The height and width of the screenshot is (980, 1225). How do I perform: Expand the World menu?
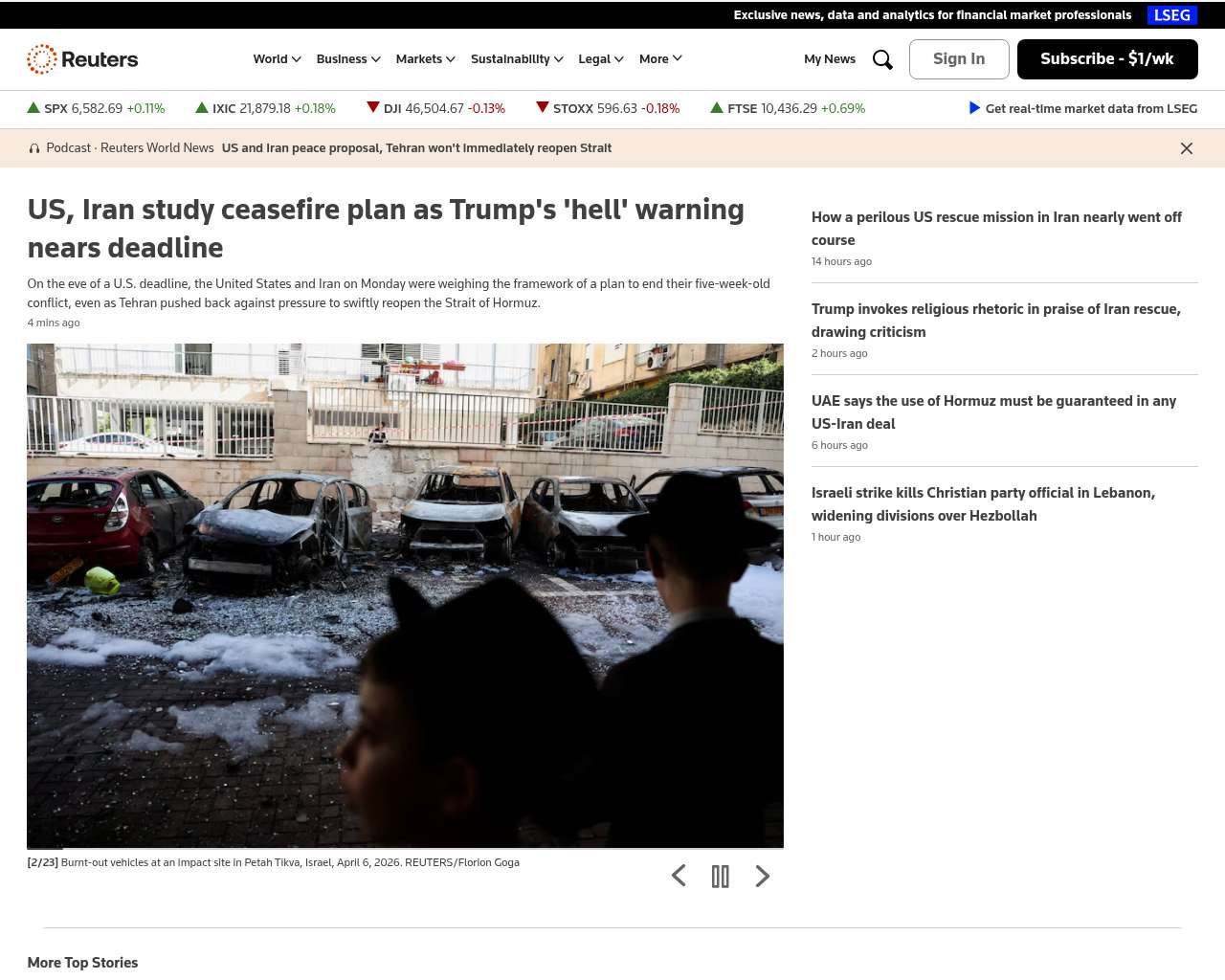click(278, 59)
